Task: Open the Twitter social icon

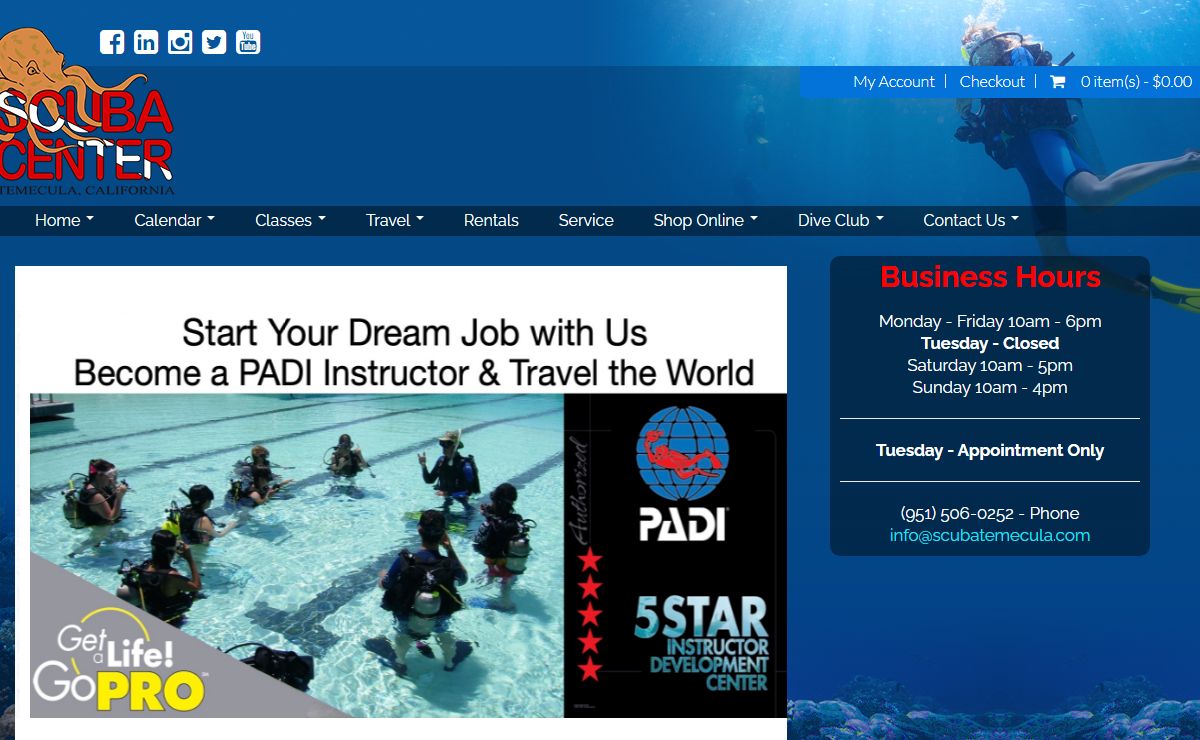Action: tap(214, 42)
